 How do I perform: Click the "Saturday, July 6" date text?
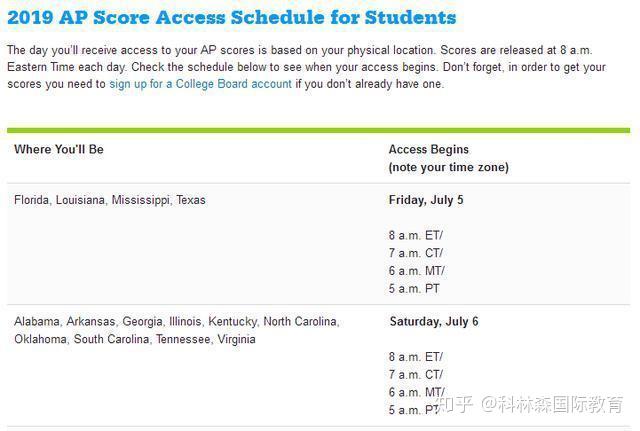coord(433,322)
